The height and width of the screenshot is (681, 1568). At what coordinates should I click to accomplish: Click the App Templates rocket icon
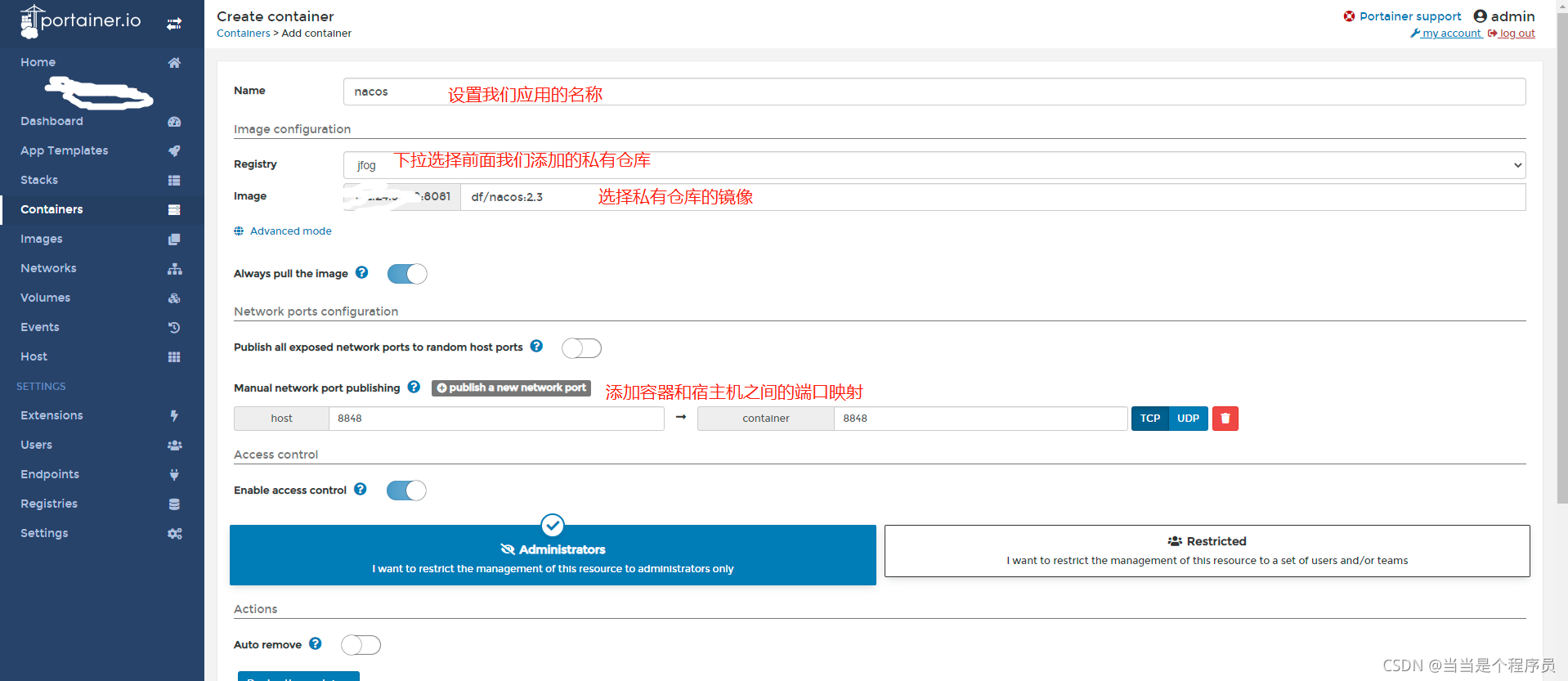(x=174, y=151)
